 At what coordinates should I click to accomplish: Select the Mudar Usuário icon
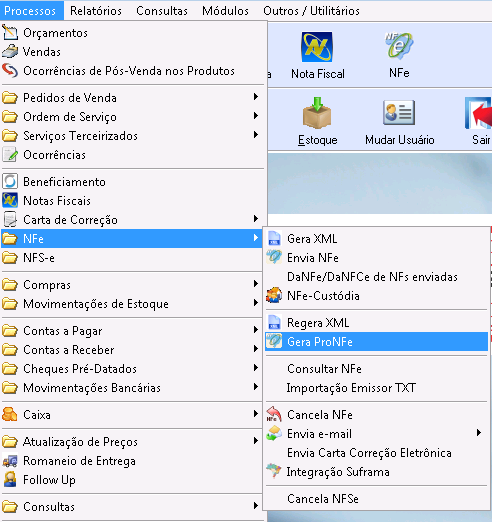[x=399, y=113]
